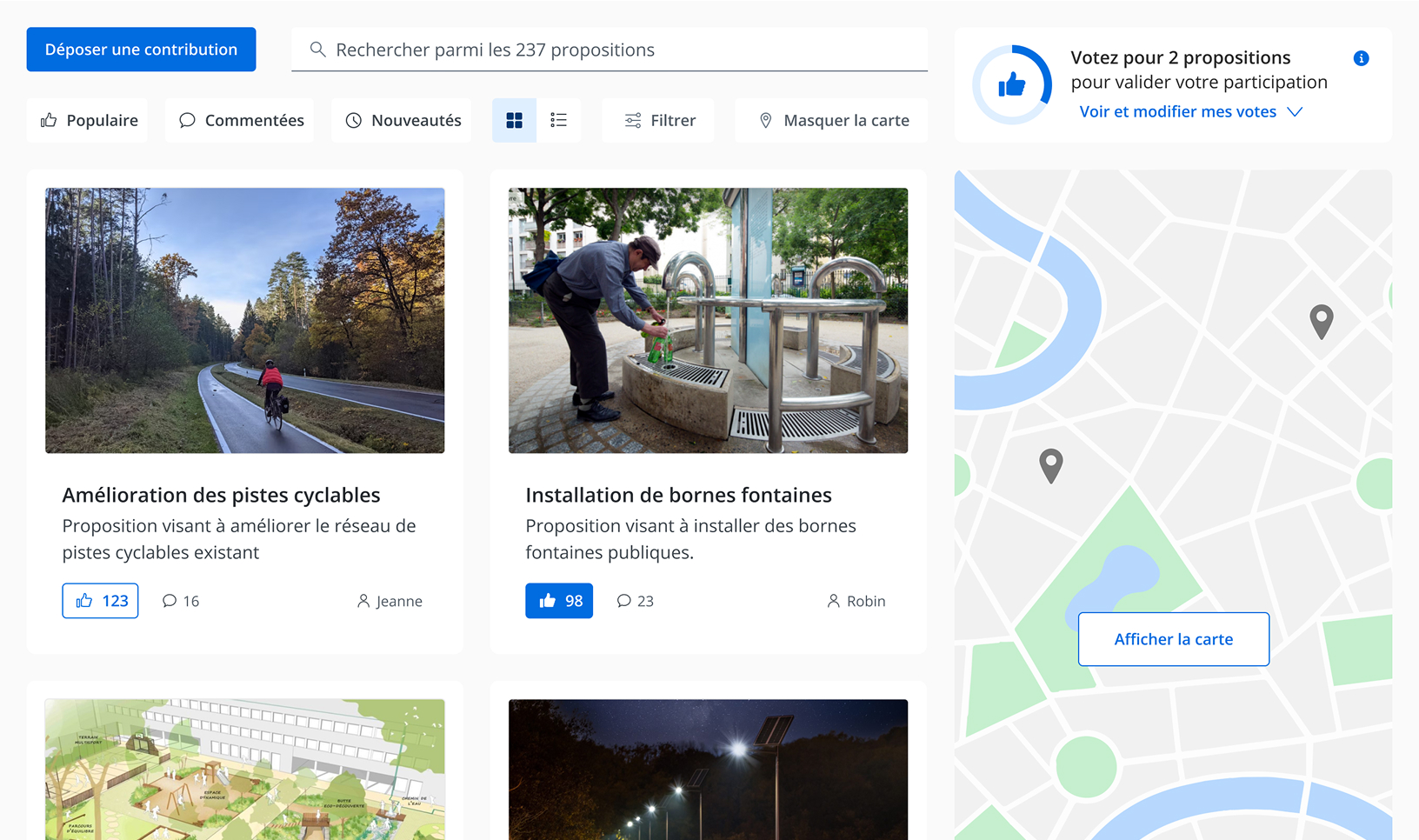Open comments on the fountains proposal

pos(635,601)
